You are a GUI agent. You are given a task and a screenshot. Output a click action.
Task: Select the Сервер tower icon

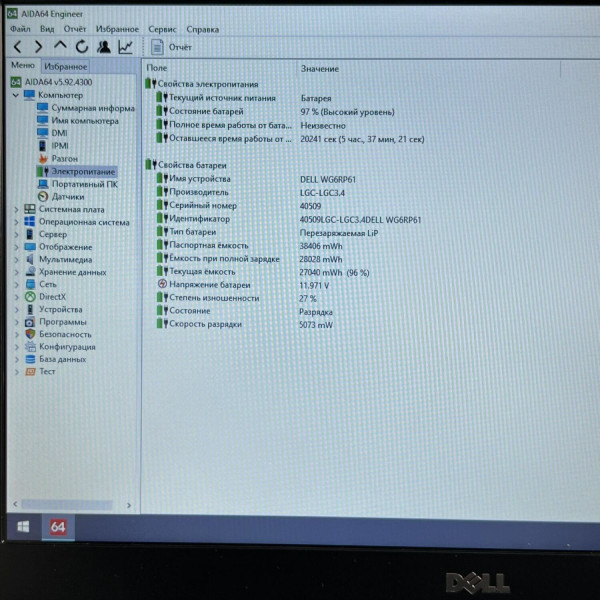(x=30, y=234)
